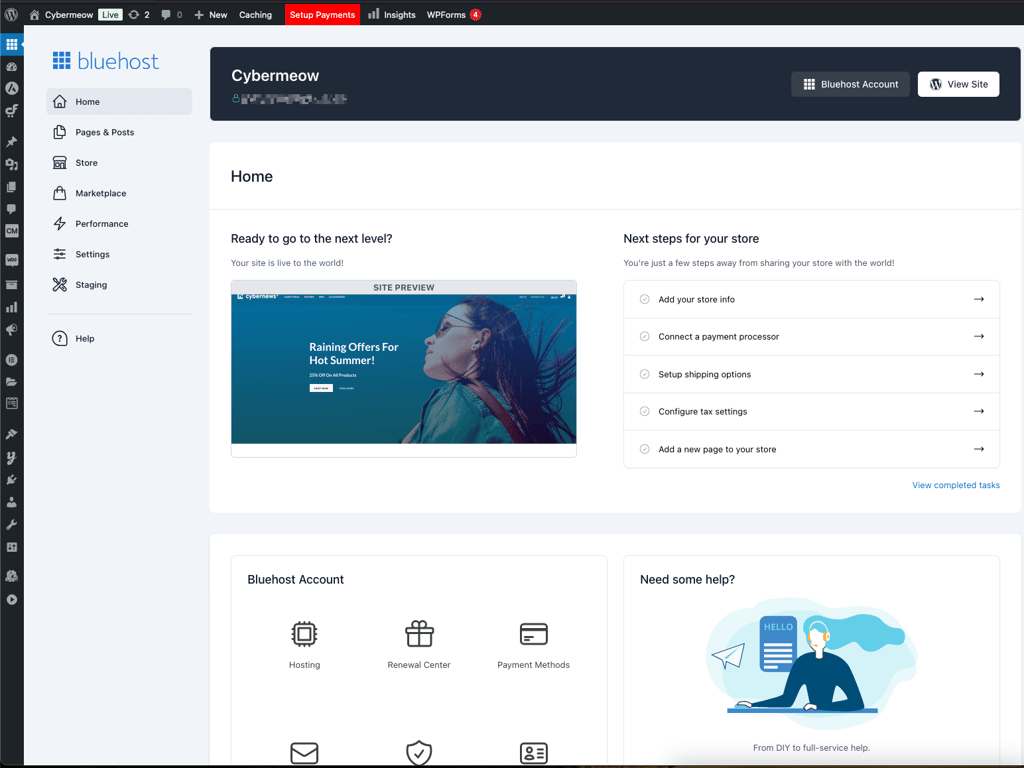Screen dimensions: 1024x768
Task: Open the Help link in sidebar
Action: pos(120,338)
